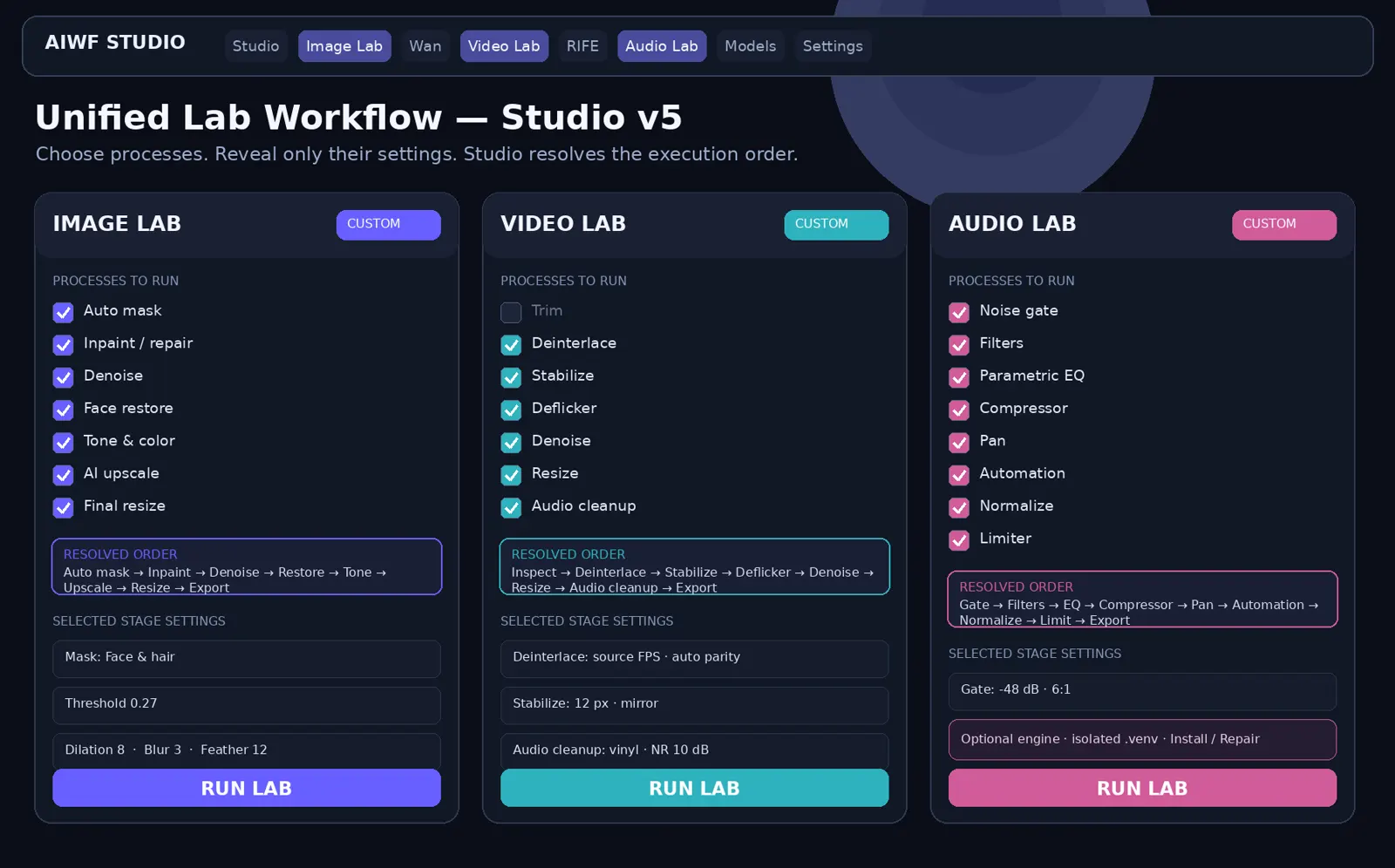Open the Studio tab

(x=255, y=46)
